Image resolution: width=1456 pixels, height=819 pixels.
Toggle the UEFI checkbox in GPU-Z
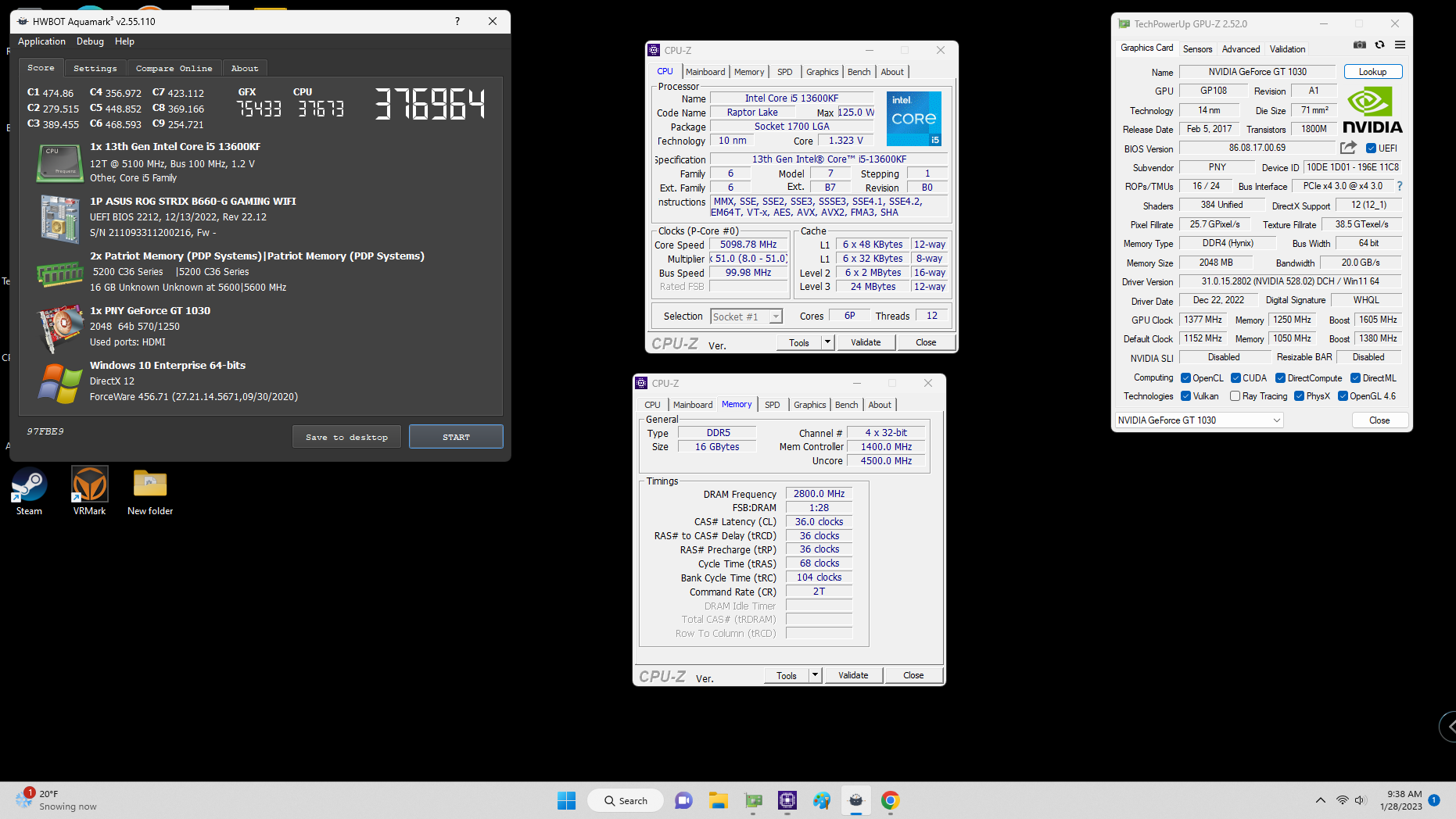point(1371,148)
